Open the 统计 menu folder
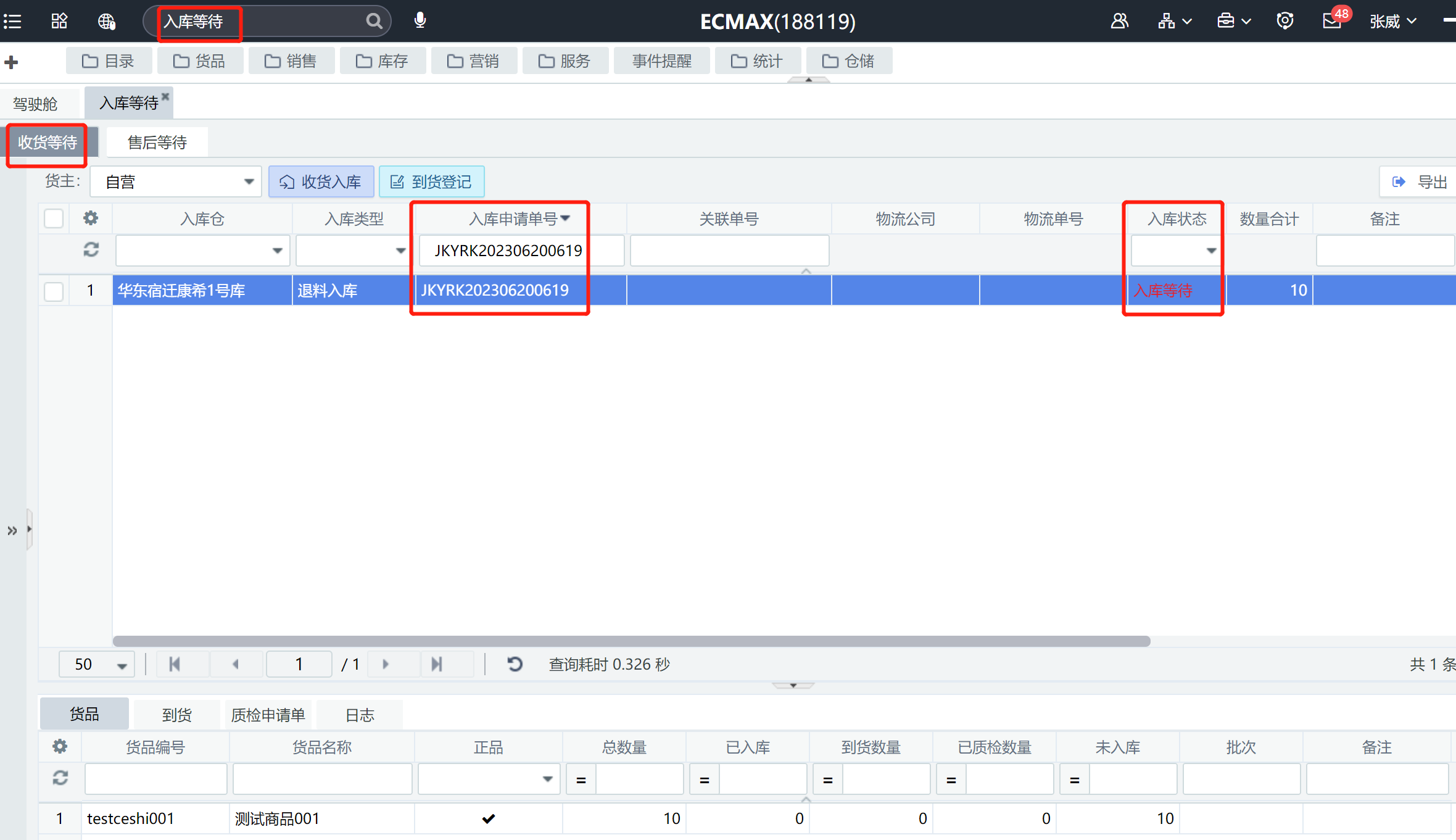Viewport: 1456px width, 840px height. (758, 61)
